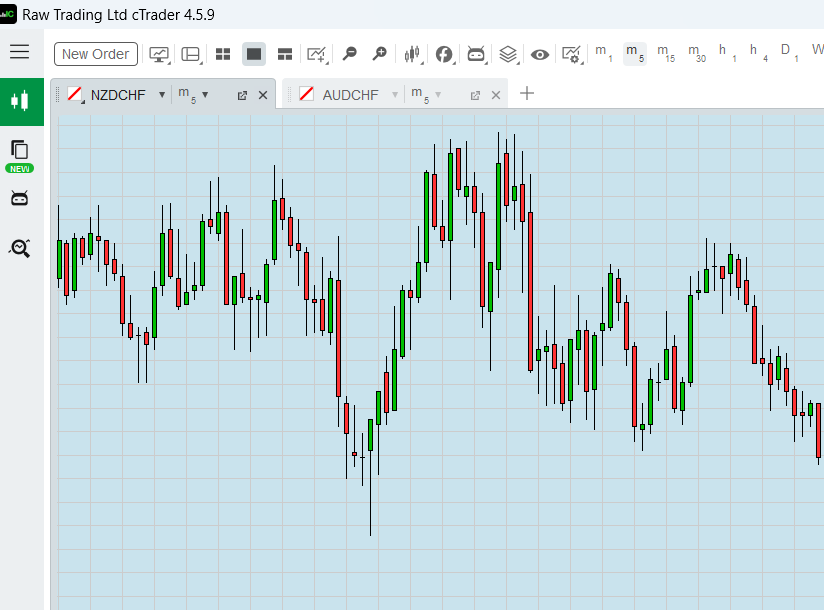824x610 pixels.
Task: Click the AUDCHF red slash symbol icon
Action: 306,95
